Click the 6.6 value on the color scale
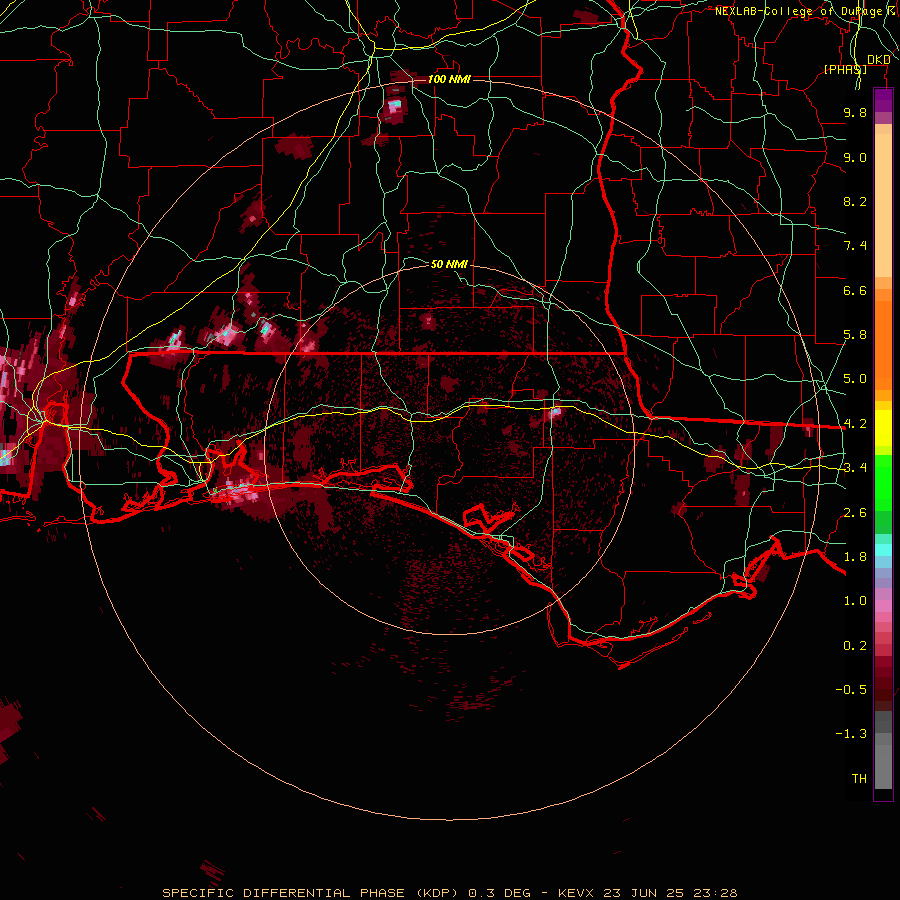 point(855,290)
